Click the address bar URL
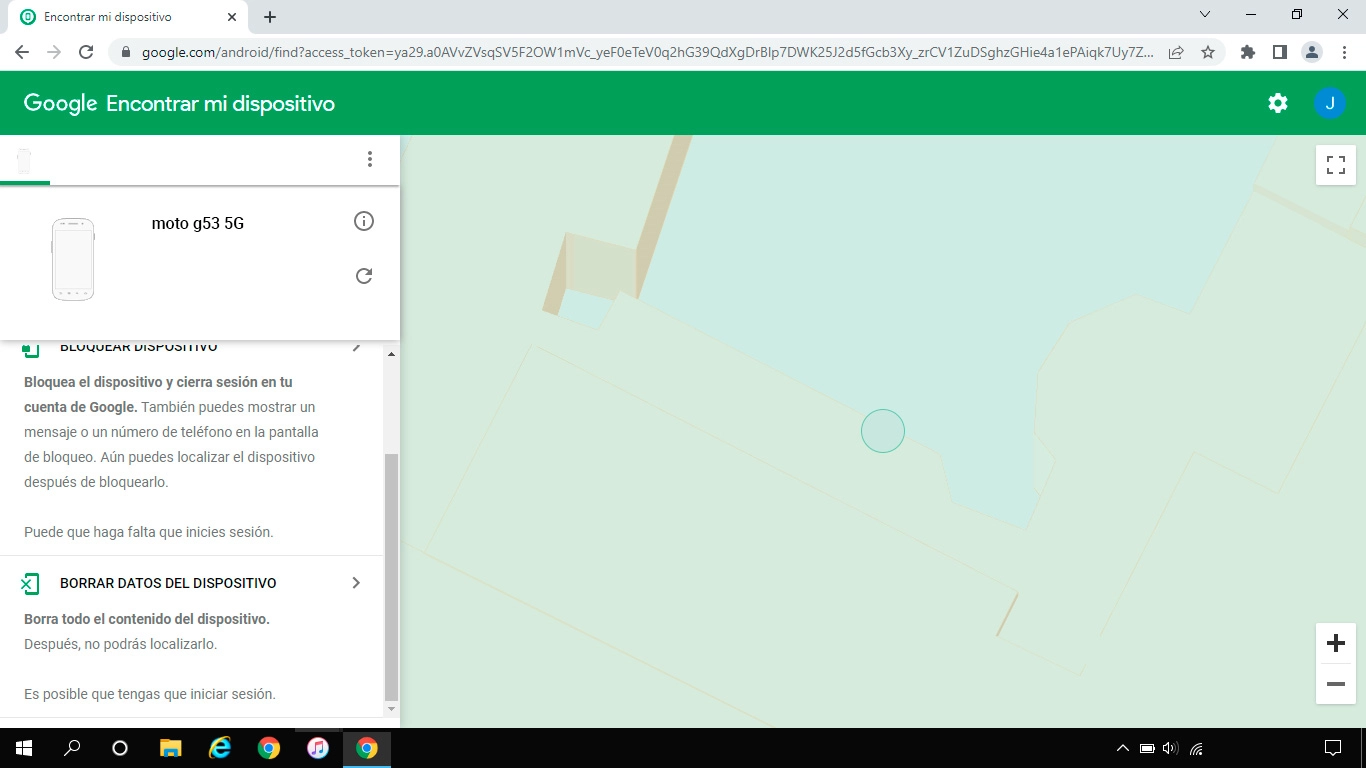This screenshot has height=768, width=1366. click(x=640, y=51)
